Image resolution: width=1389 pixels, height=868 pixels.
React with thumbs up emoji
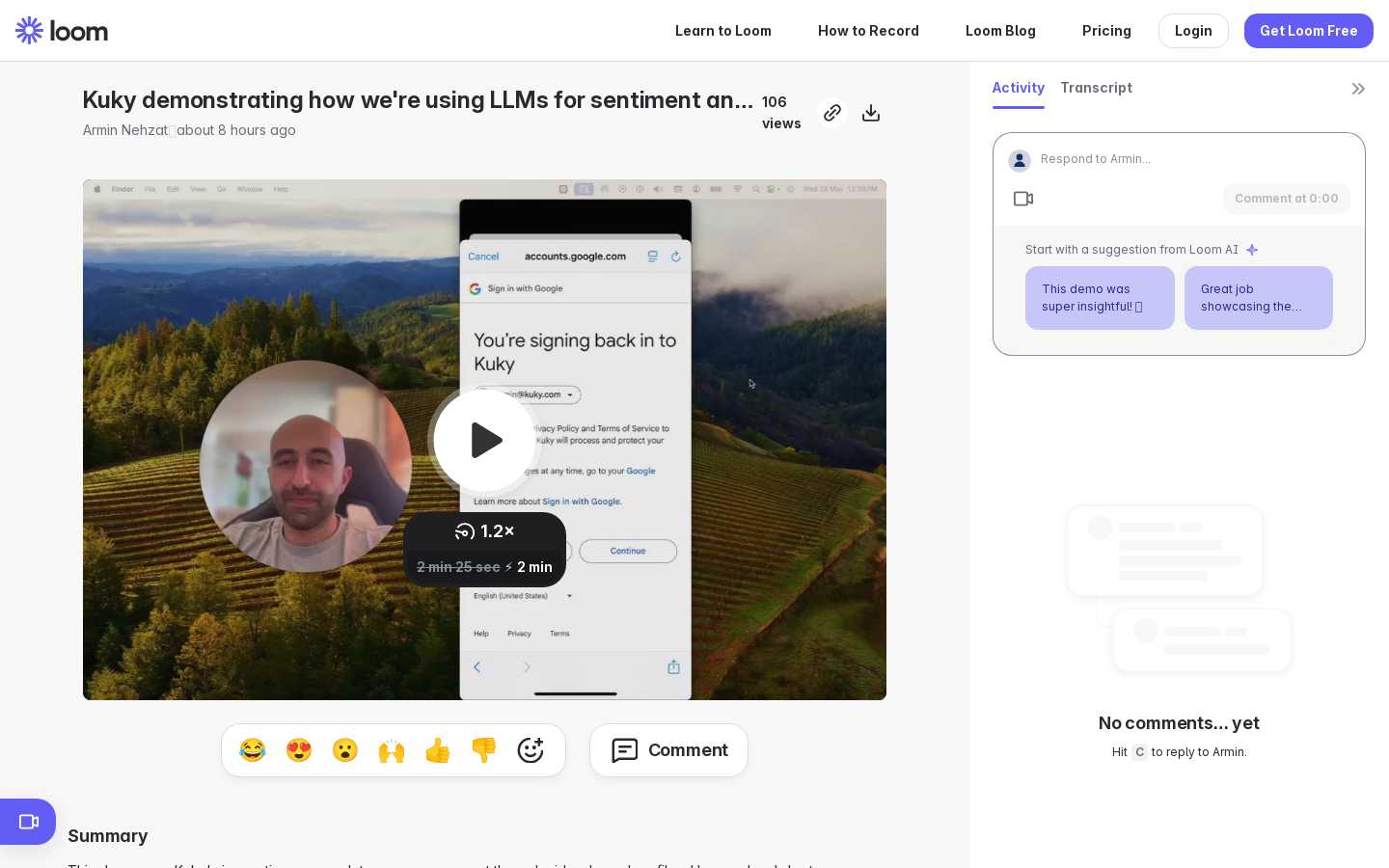(438, 750)
